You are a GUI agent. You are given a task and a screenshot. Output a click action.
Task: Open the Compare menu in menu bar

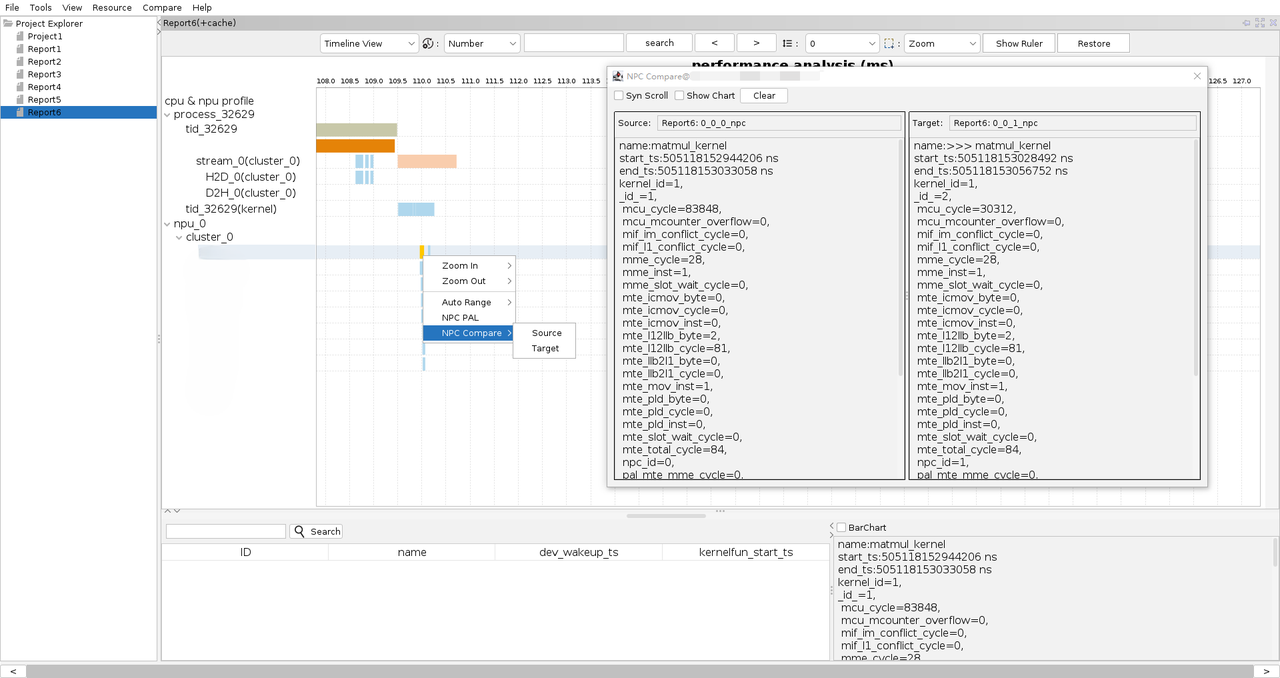click(x=162, y=7)
